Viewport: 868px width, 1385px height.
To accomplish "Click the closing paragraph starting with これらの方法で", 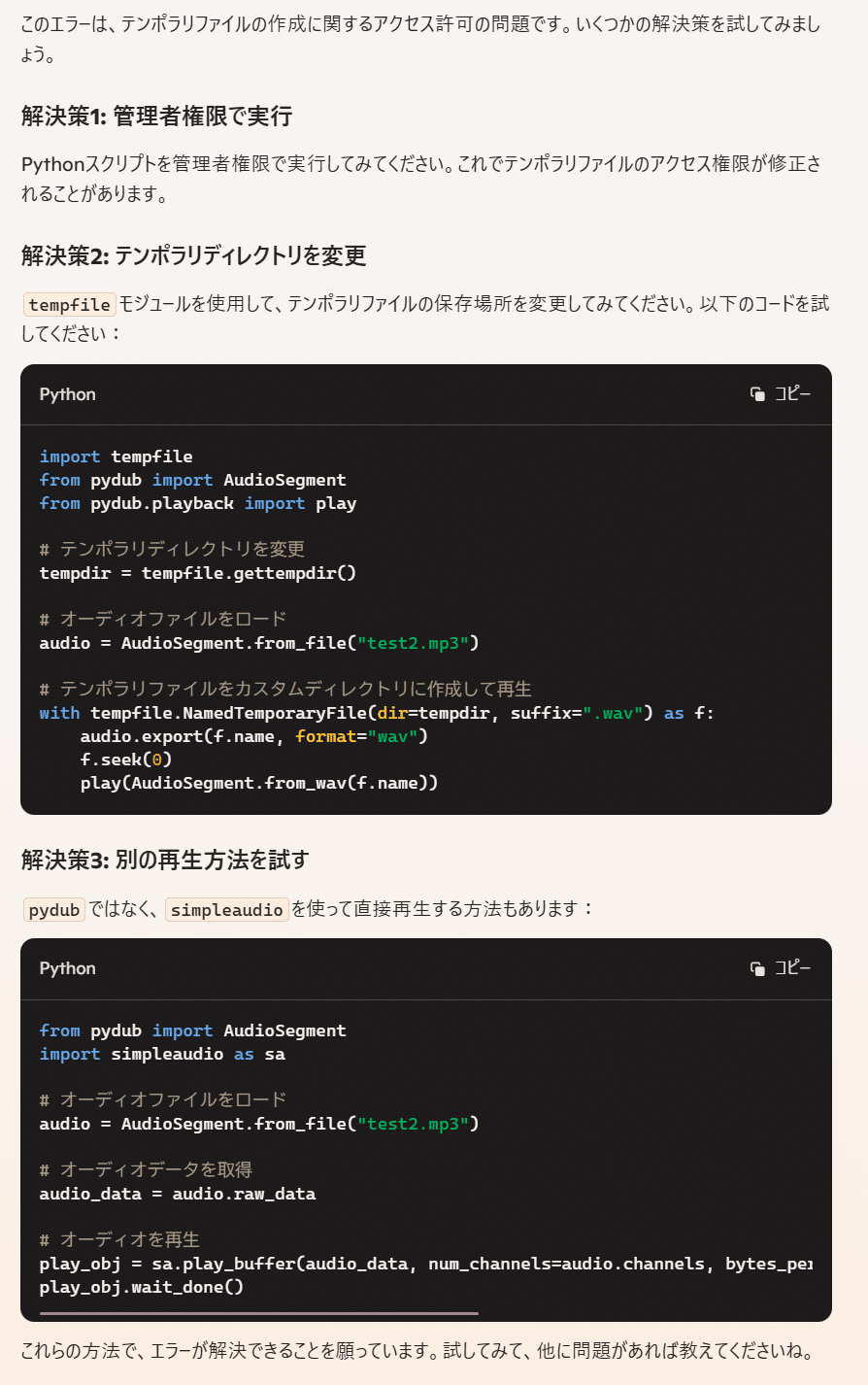I will (x=416, y=1350).
